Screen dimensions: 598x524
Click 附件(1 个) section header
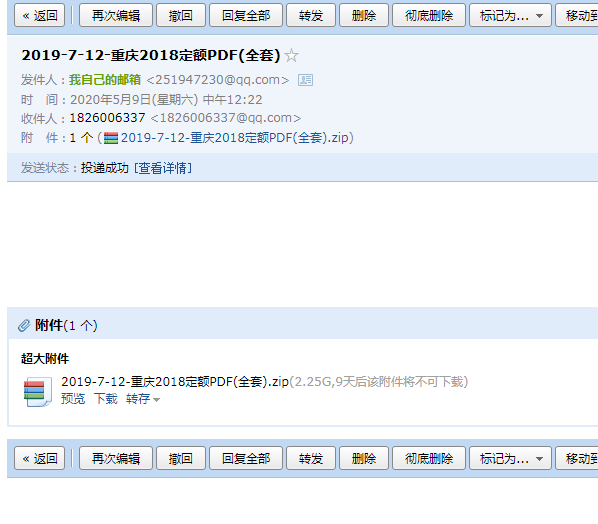[66, 325]
